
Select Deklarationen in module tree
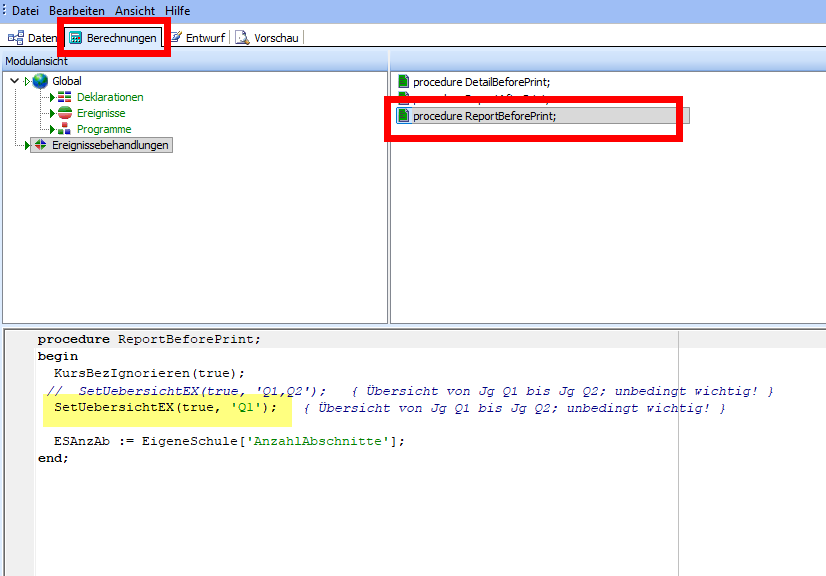[x=110, y=97]
